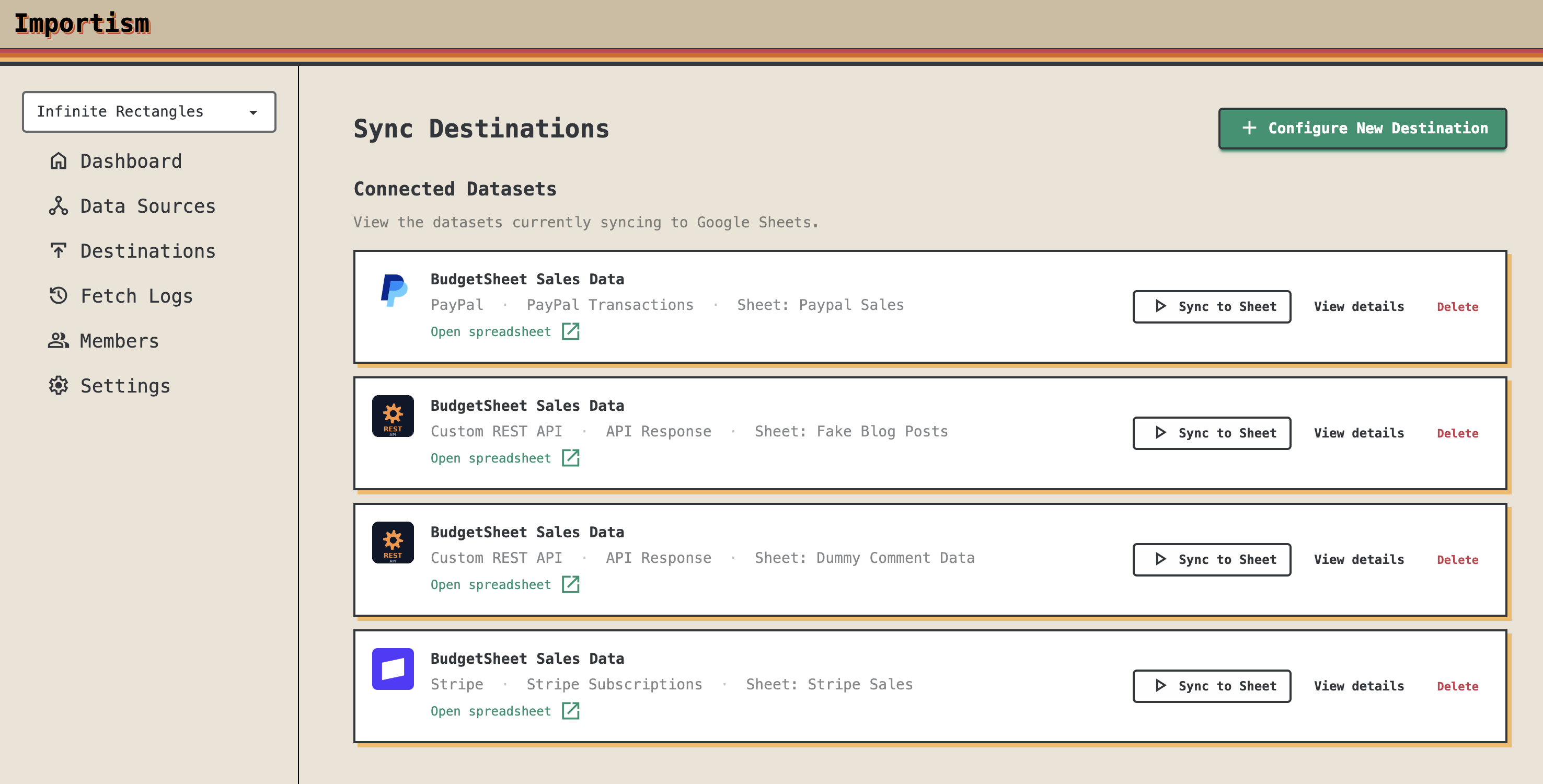Click the Settings gear icon
1543x784 pixels.
pyautogui.click(x=58, y=385)
